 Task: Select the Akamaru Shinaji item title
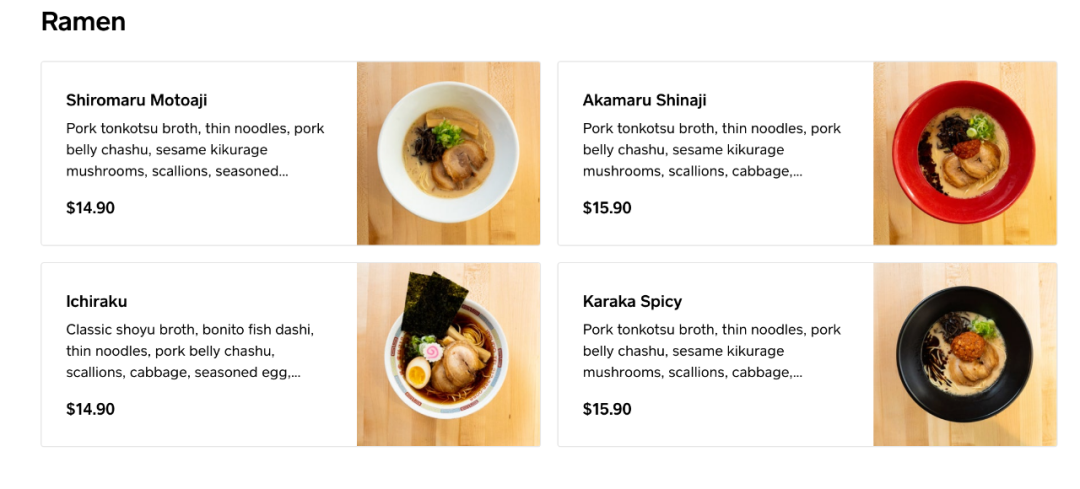[644, 100]
